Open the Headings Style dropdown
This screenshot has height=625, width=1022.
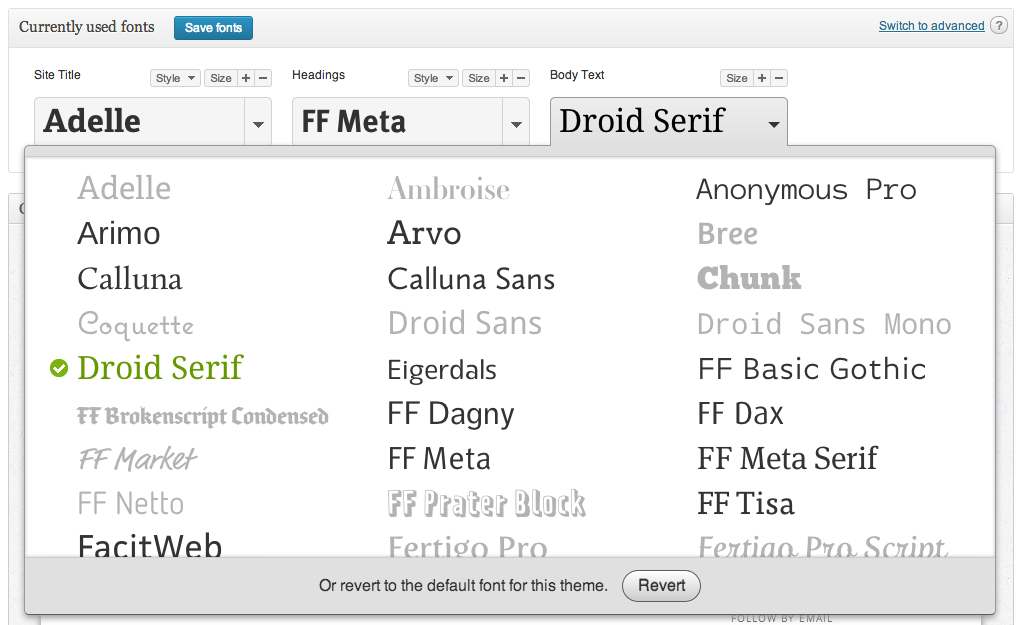pos(433,78)
